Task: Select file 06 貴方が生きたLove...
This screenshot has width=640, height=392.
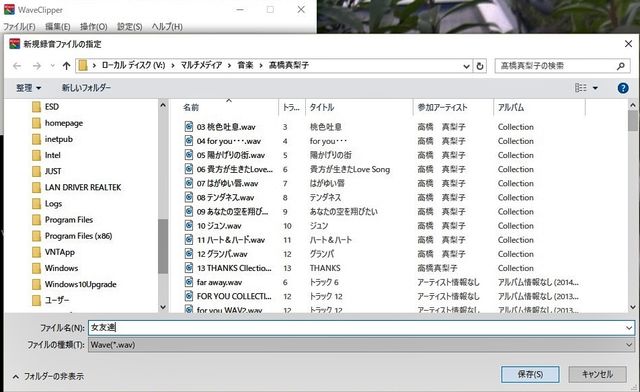Action: pyautogui.click(x=235, y=169)
